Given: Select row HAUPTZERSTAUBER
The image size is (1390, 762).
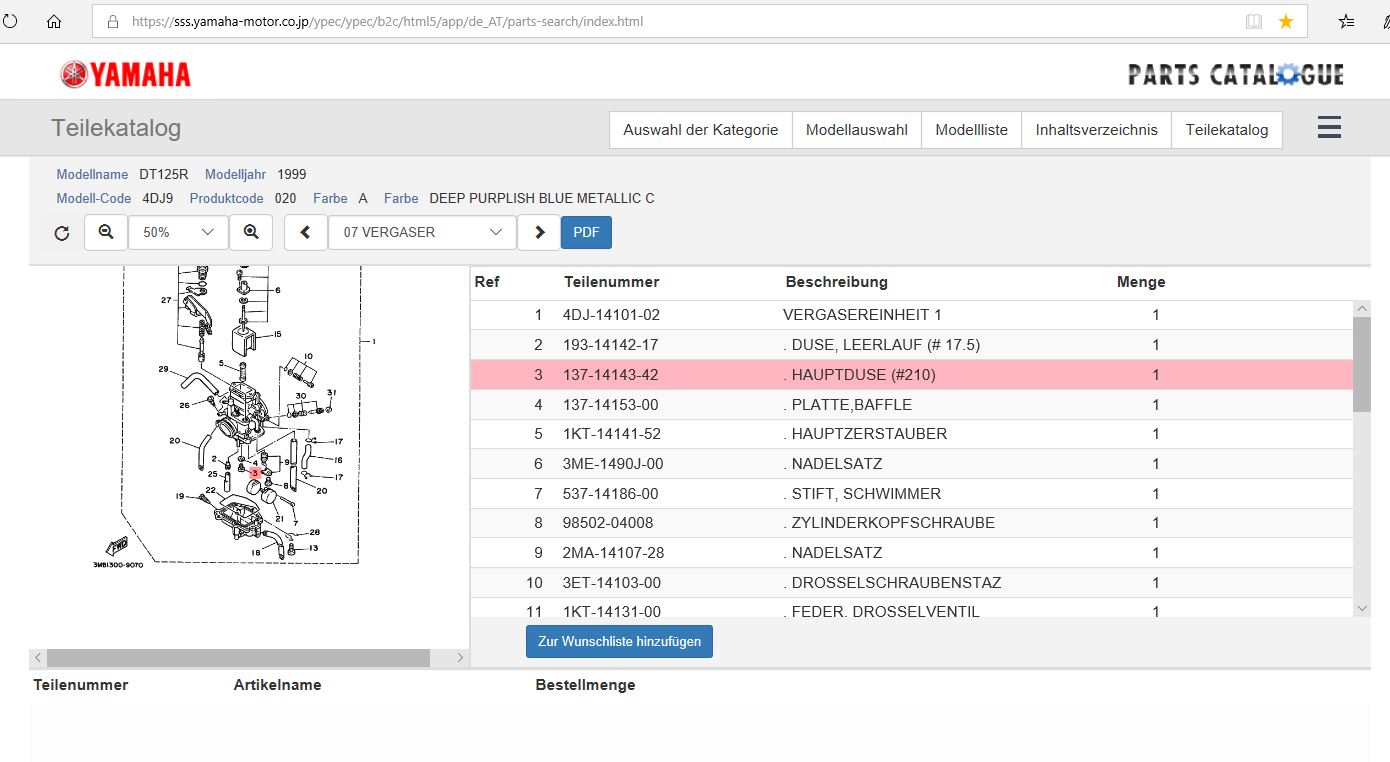Looking at the screenshot, I should click(912, 434).
